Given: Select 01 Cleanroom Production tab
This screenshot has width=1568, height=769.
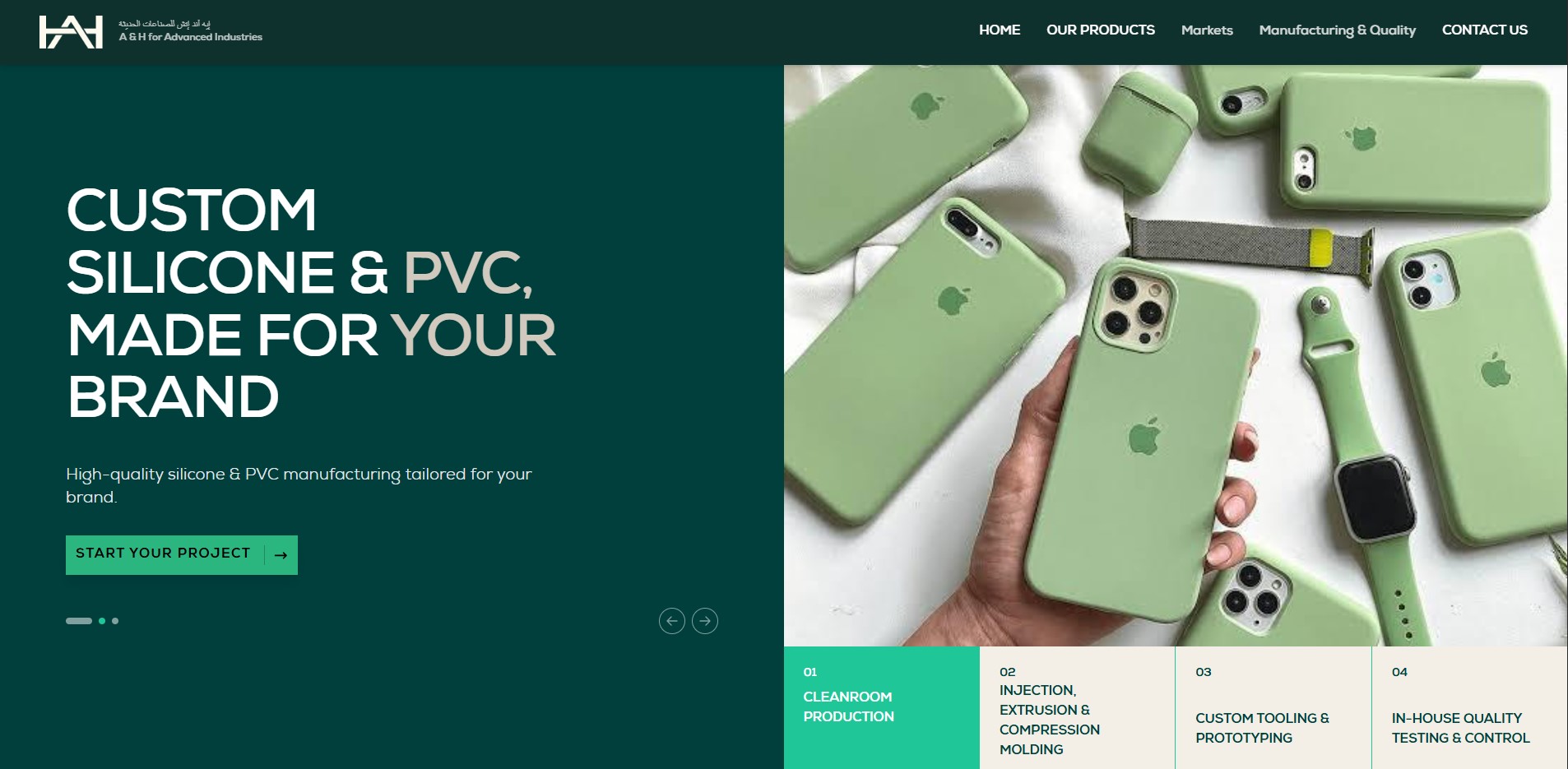Looking at the screenshot, I should tap(881, 707).
